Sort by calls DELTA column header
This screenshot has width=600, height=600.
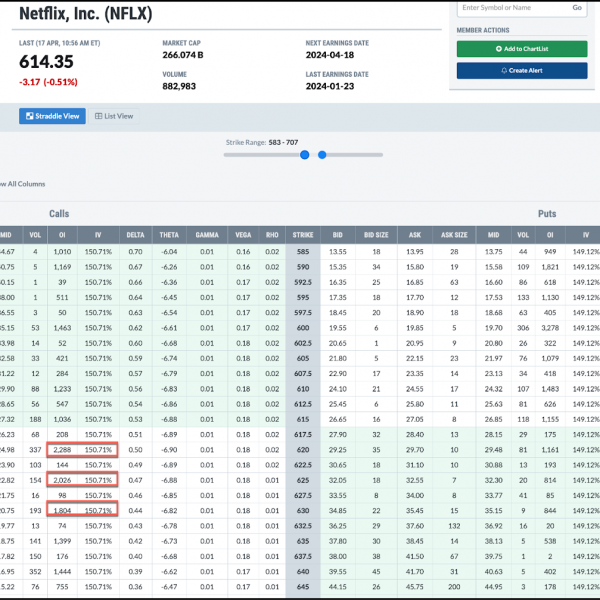pyautogui.click(x=135, y=235)
